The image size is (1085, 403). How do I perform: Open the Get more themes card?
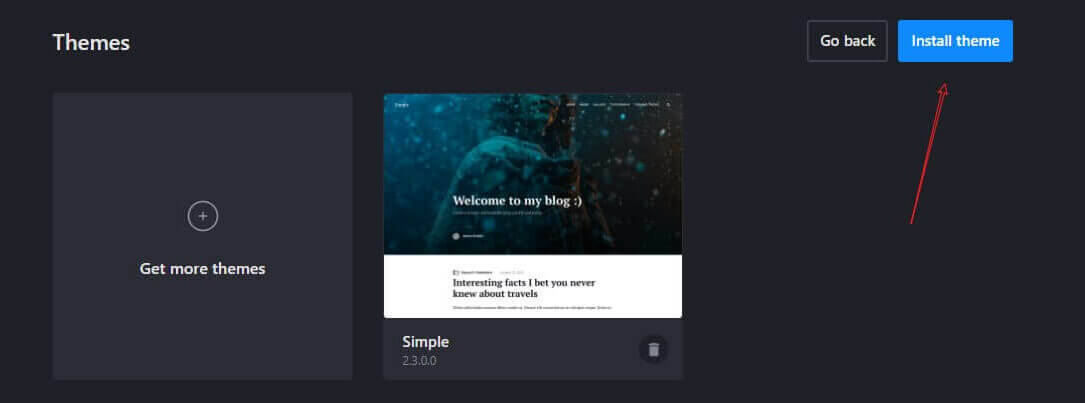pos(203,236)
